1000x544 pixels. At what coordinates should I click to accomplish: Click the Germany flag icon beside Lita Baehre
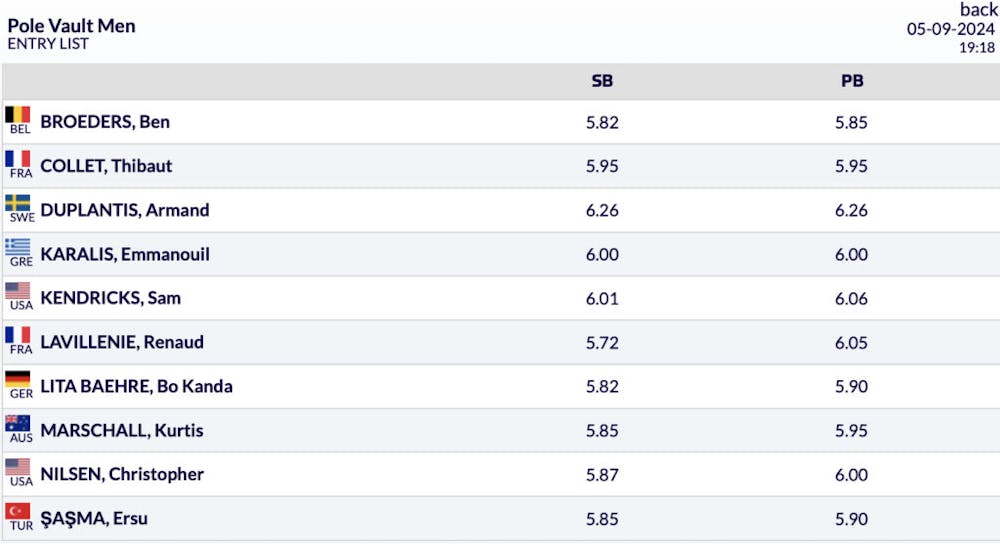point(18,379)
